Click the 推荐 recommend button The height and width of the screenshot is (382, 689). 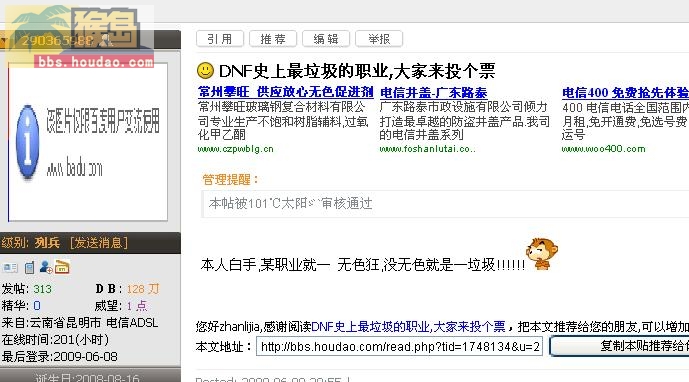273,39
